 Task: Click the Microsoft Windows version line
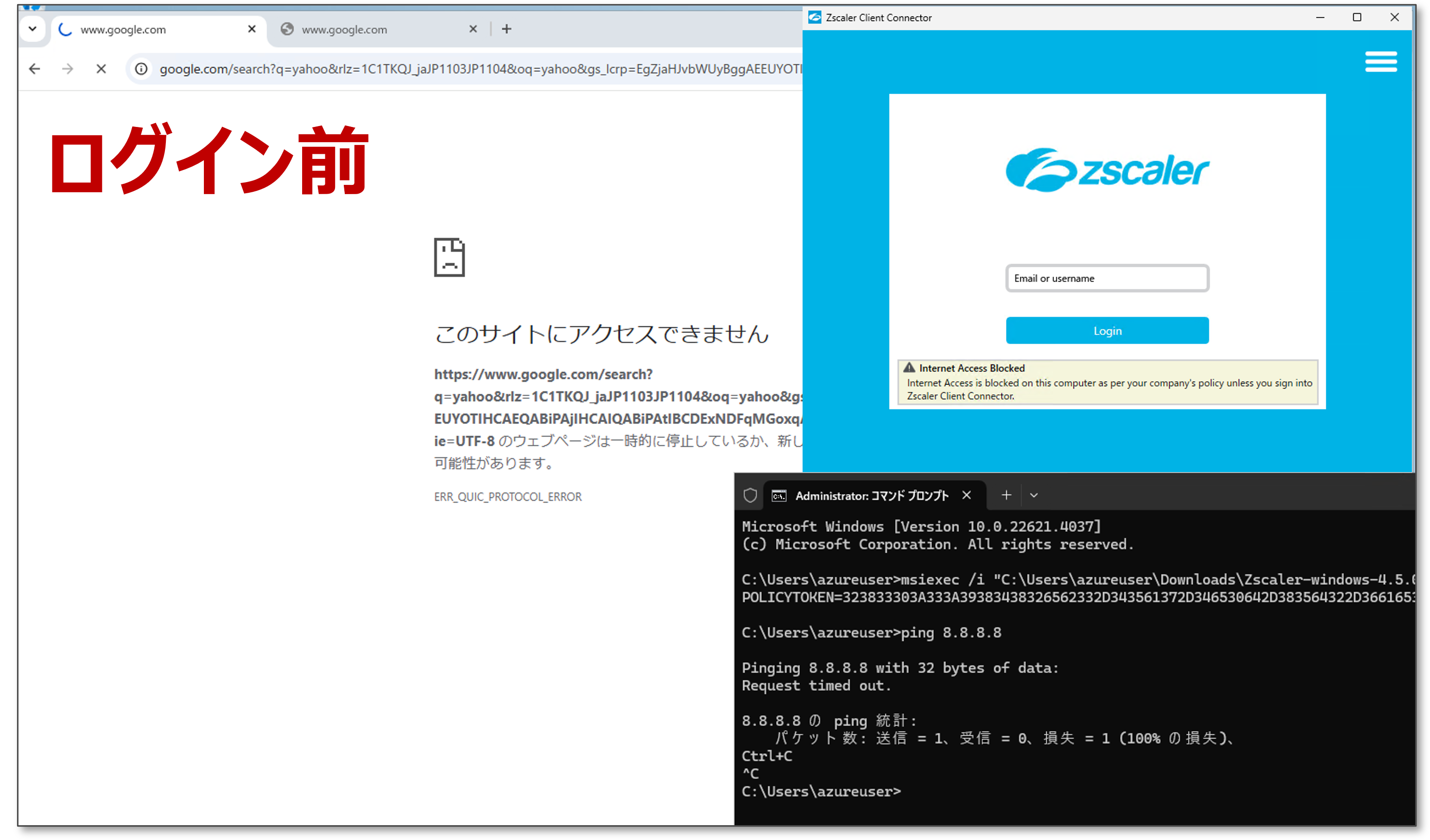921,526
